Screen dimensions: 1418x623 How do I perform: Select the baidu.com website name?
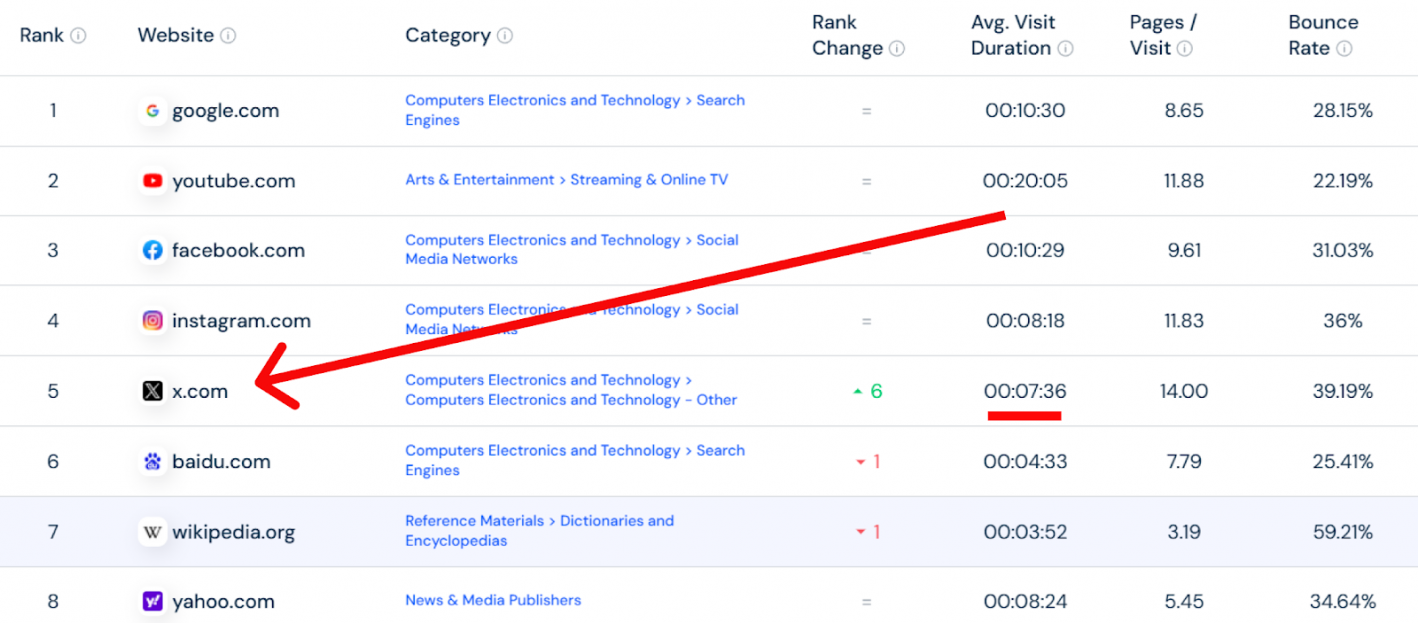tap(221, 461)
